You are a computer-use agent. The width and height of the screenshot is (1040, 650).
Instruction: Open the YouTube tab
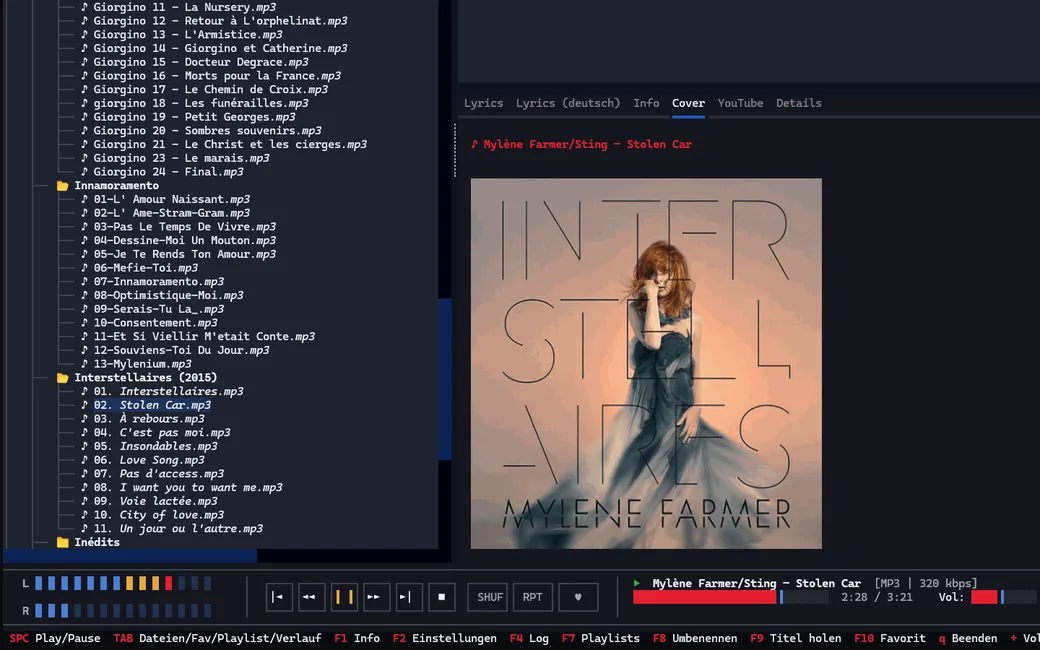coord(740,103)
